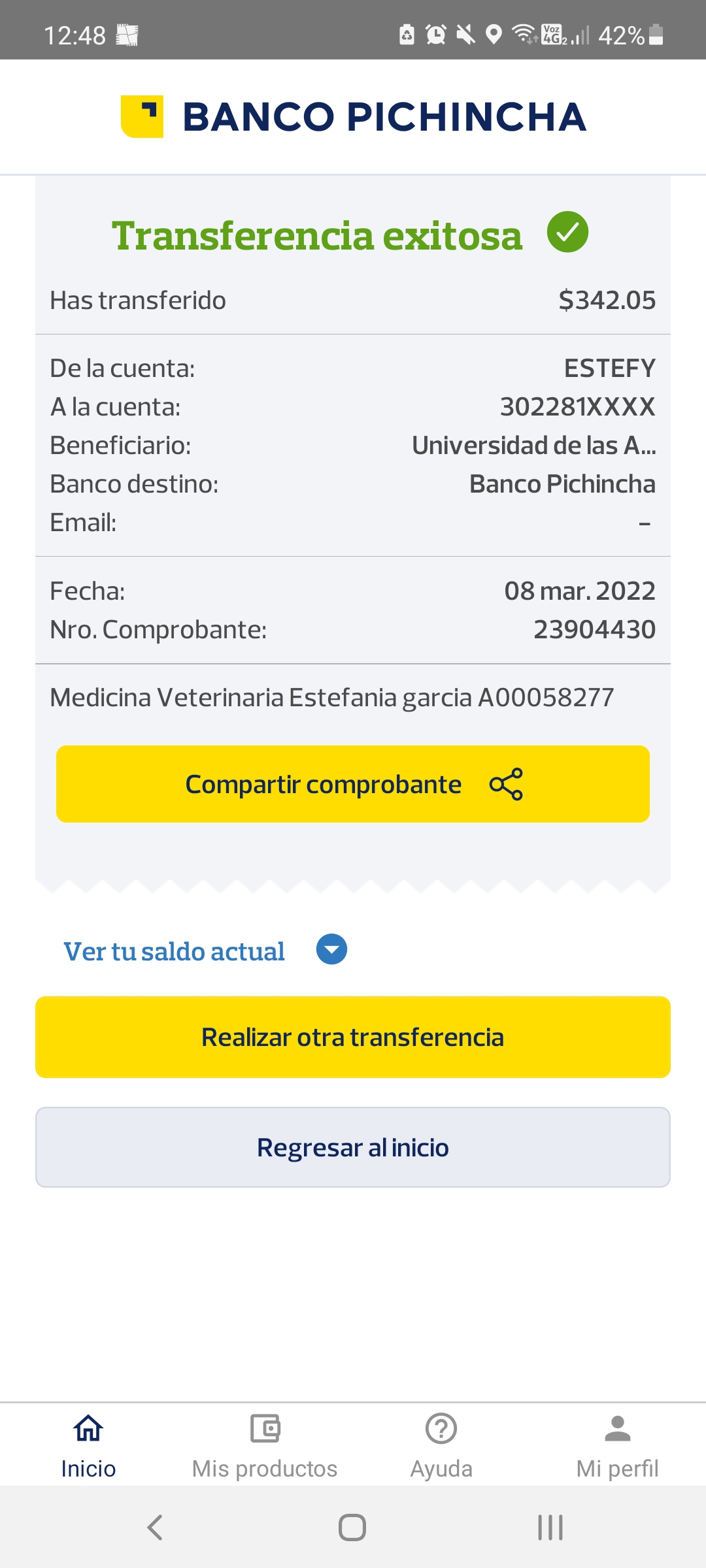The width and height of the screenshot is (706, 1568).
Task: Open Mis productos wallet icon
Action: coord(265,1428)
